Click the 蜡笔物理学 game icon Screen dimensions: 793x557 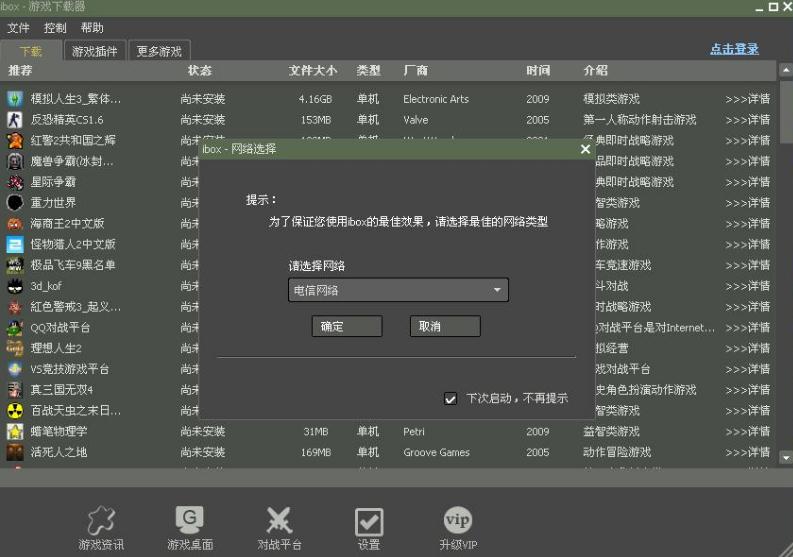tap(15, 432)
